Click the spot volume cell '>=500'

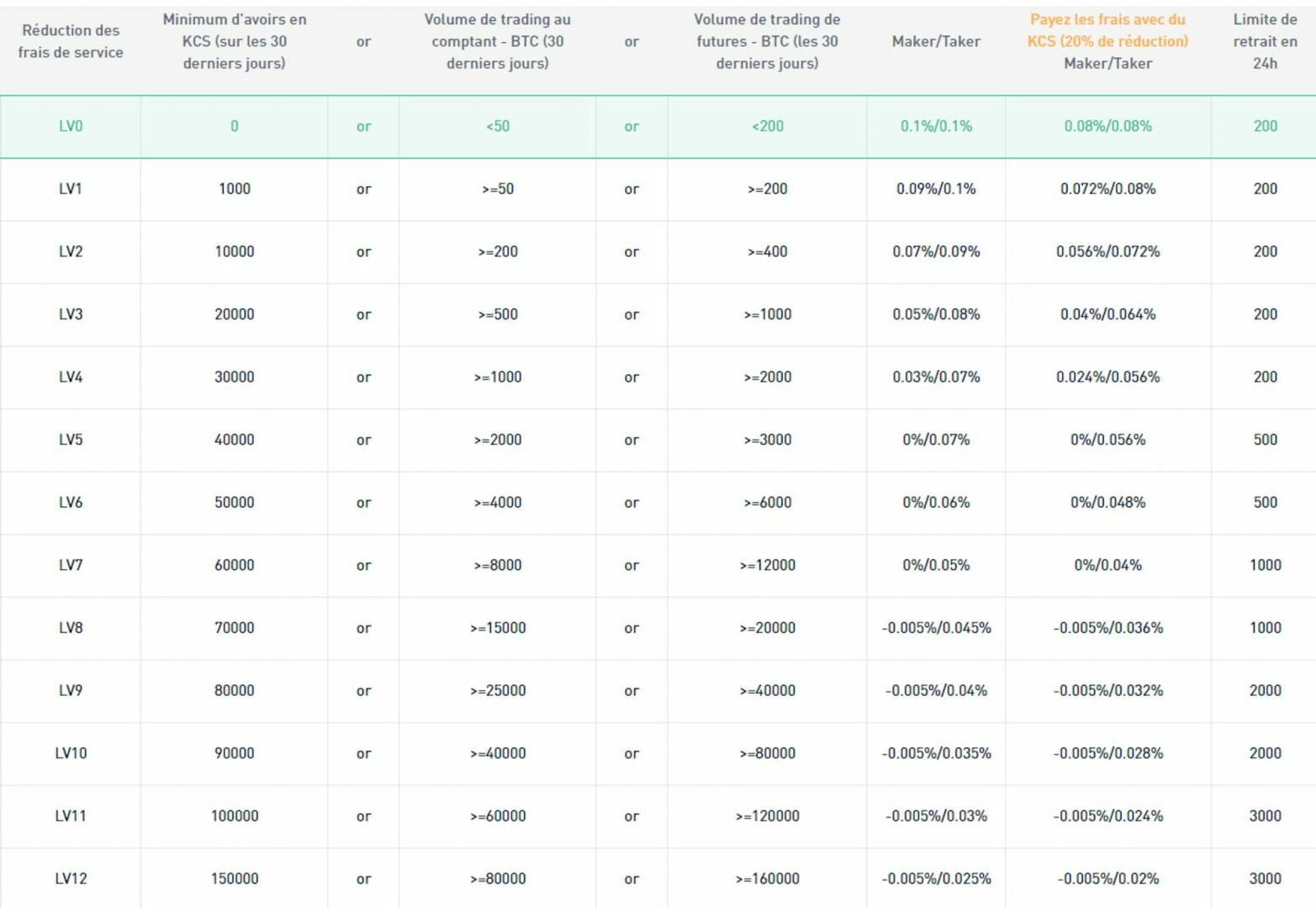click(498, 314)
